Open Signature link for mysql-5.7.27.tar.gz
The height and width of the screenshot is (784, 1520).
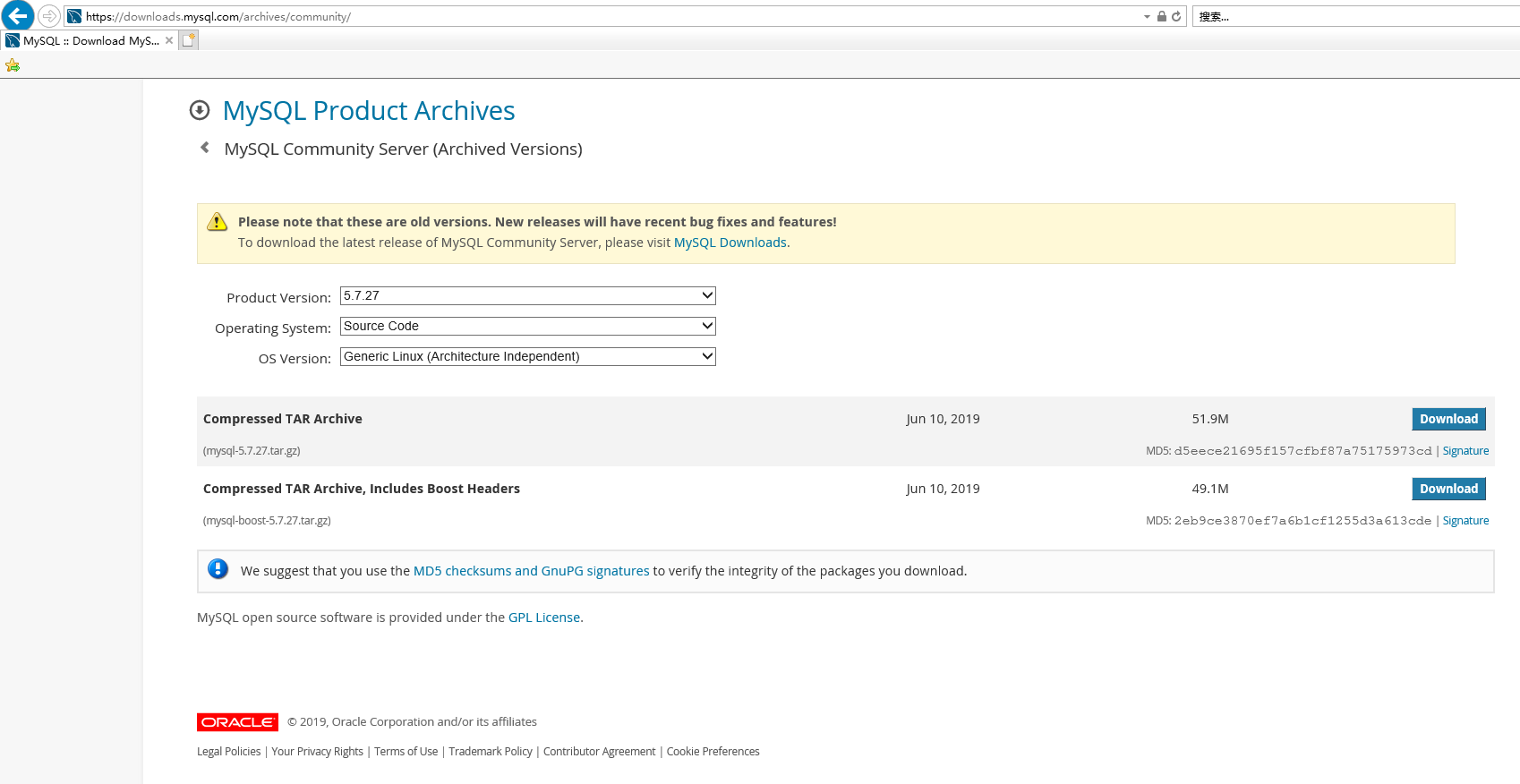coord(1465,451)
